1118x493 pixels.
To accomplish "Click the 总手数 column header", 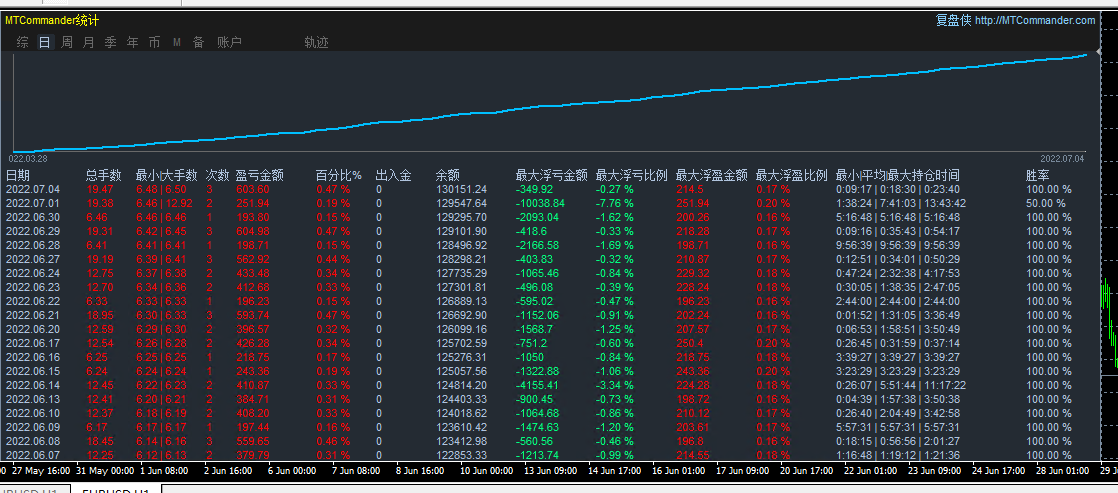I will (x=104, y=176).
